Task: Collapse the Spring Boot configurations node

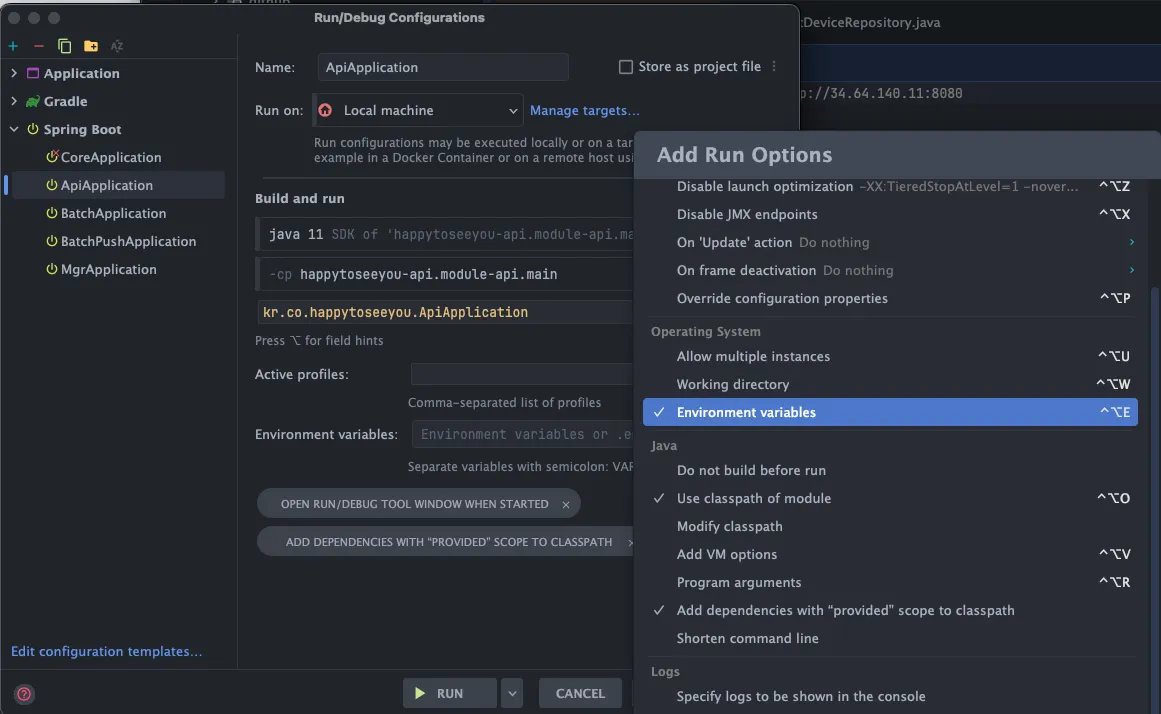Action: [13, 129]
